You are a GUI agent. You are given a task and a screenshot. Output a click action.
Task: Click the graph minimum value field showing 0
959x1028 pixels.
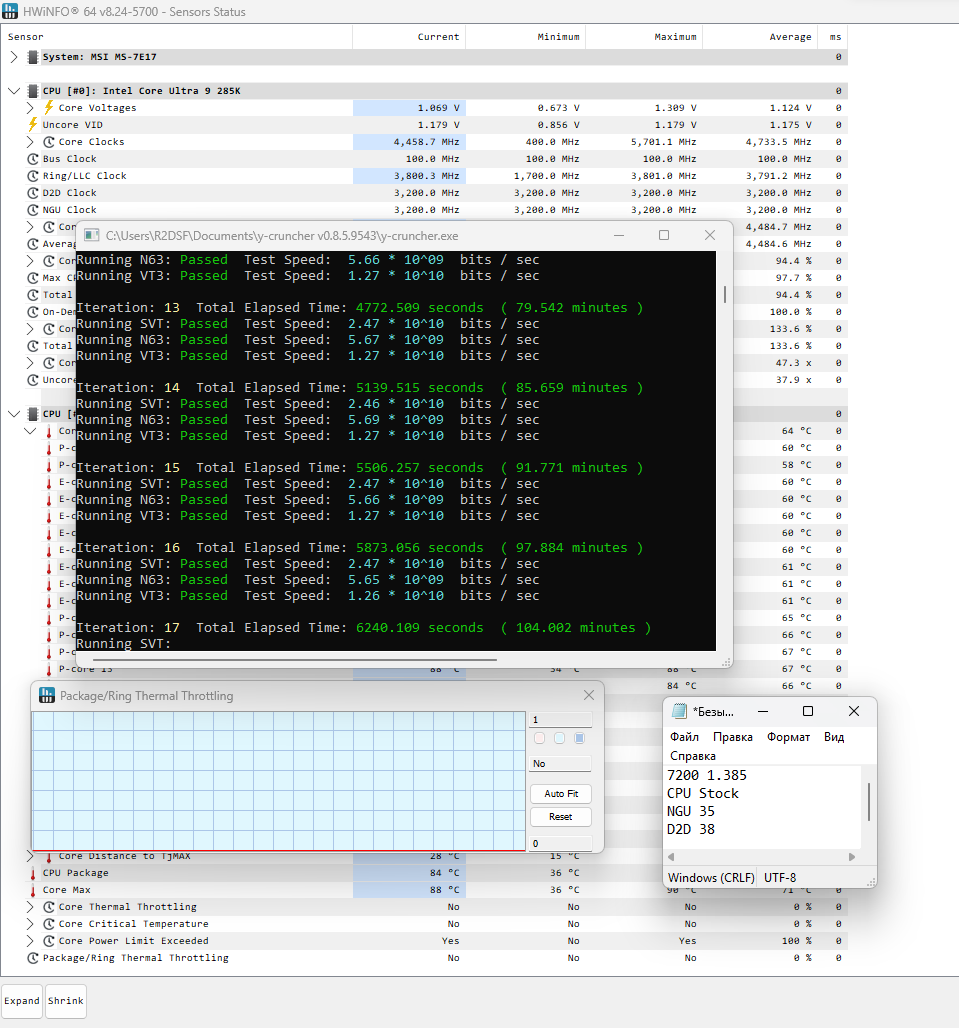[x=561, y=844]
